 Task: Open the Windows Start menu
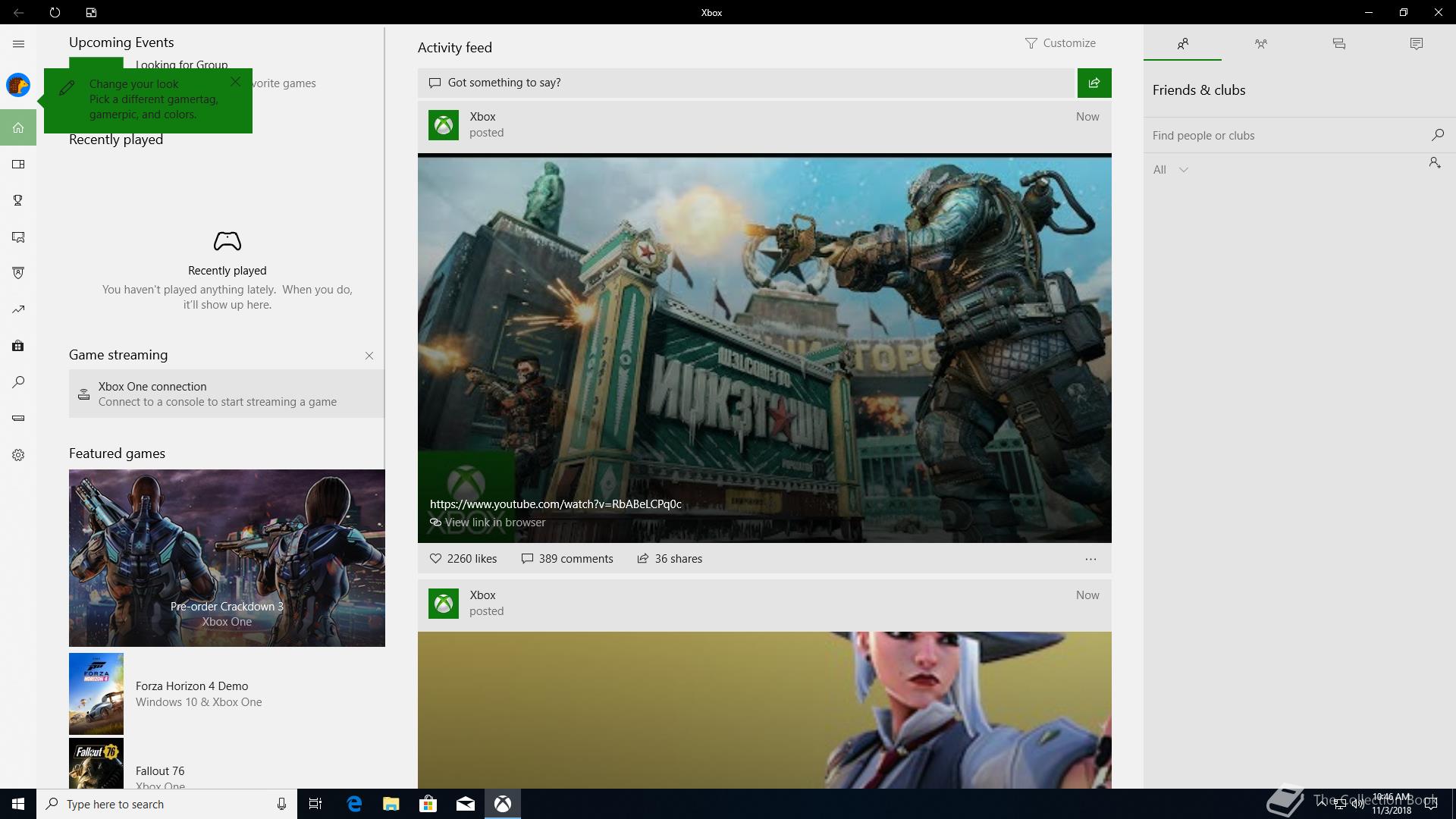[x=18, y=804]
